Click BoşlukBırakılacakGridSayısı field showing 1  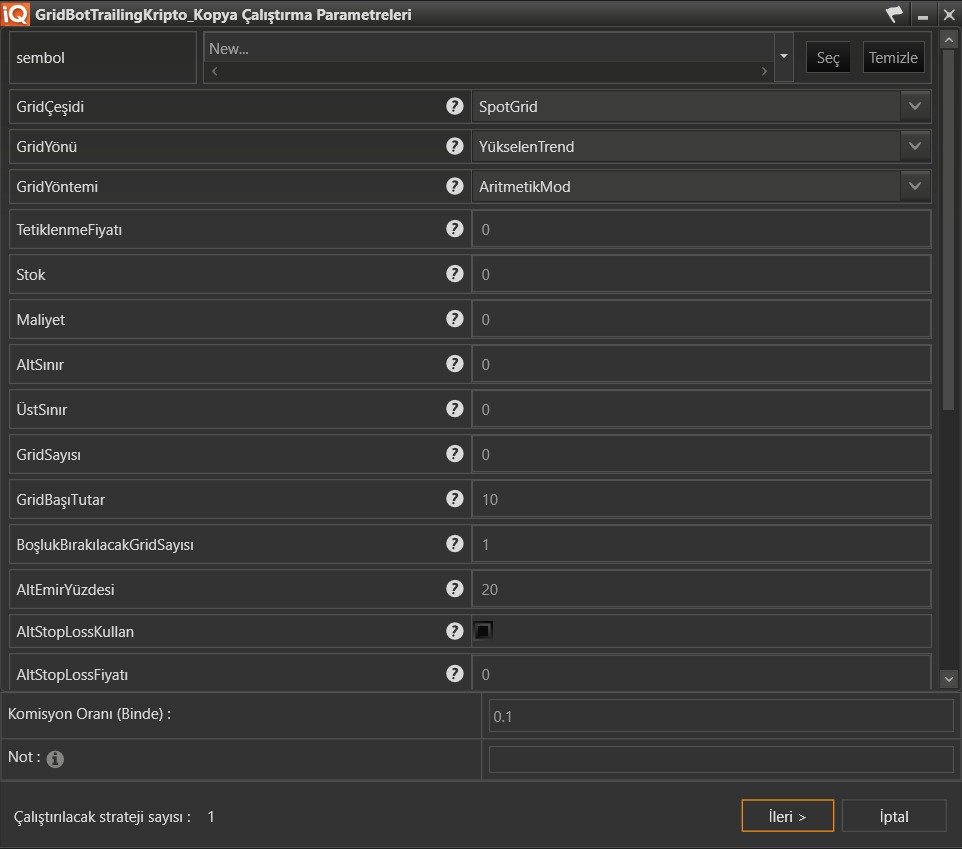click(701, 544)
